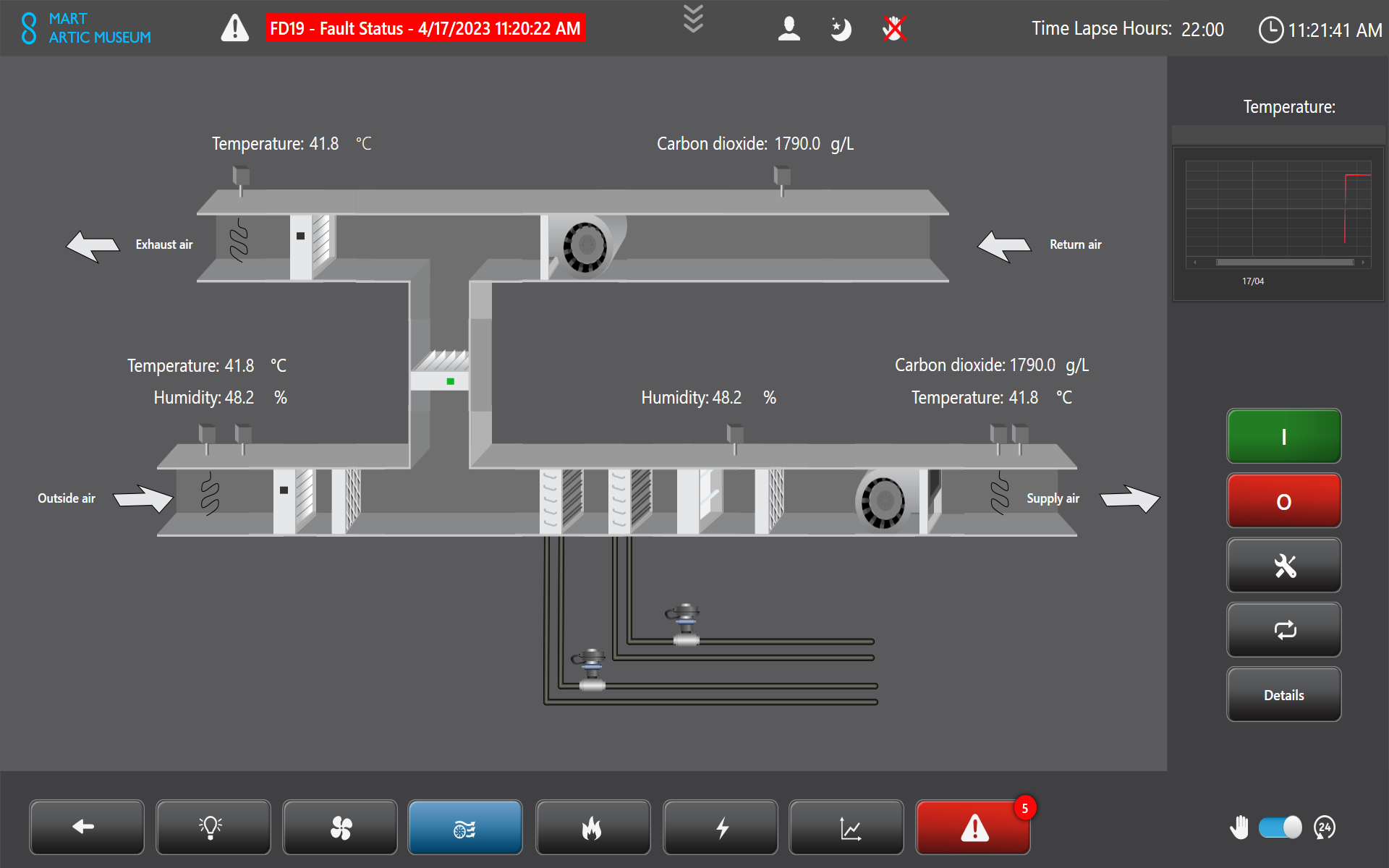The image size is (1389, 868).
Task: Click the manual hand icon near the toggle
Action: point(1239,827)
